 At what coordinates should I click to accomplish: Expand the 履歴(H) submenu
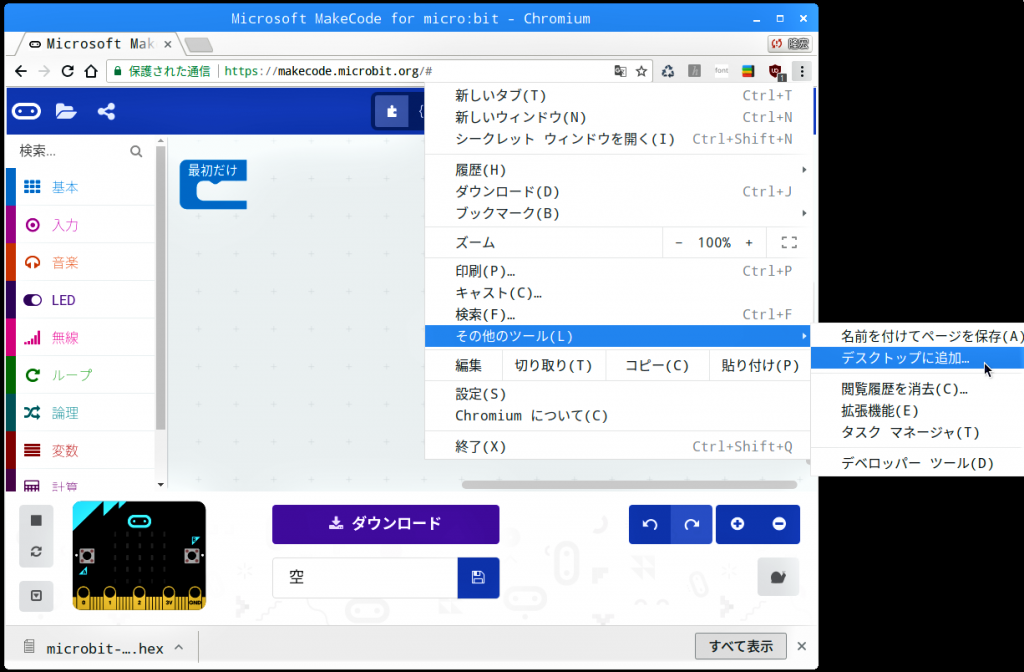617,170
